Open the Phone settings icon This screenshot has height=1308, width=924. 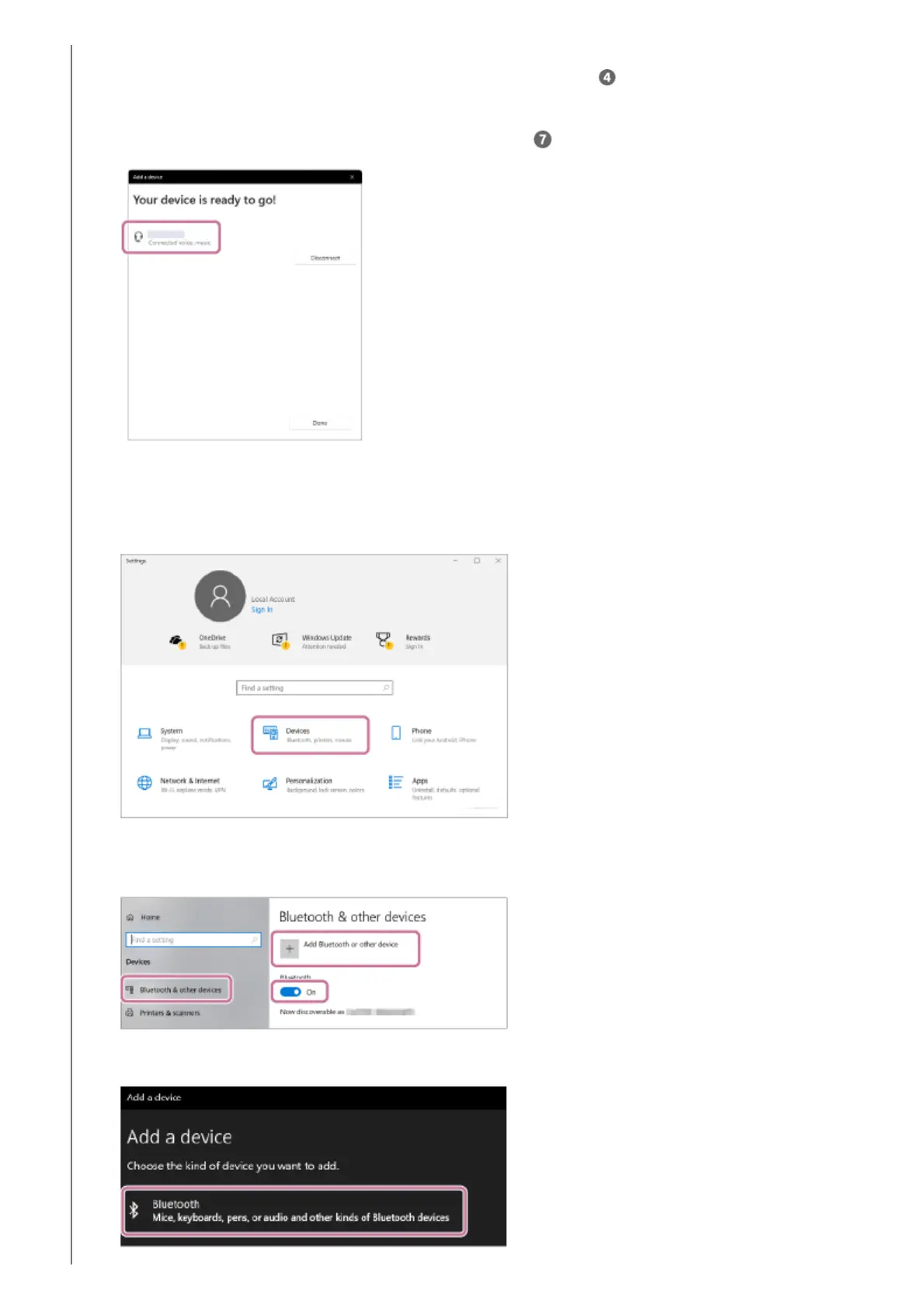[396, 733]
